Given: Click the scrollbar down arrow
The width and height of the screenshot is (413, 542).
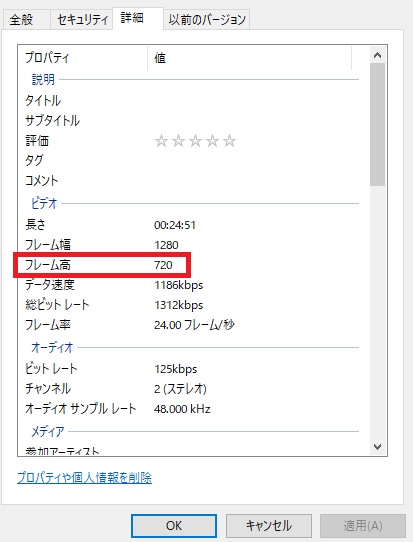Looking at the screenshot, I should [377, 447].
